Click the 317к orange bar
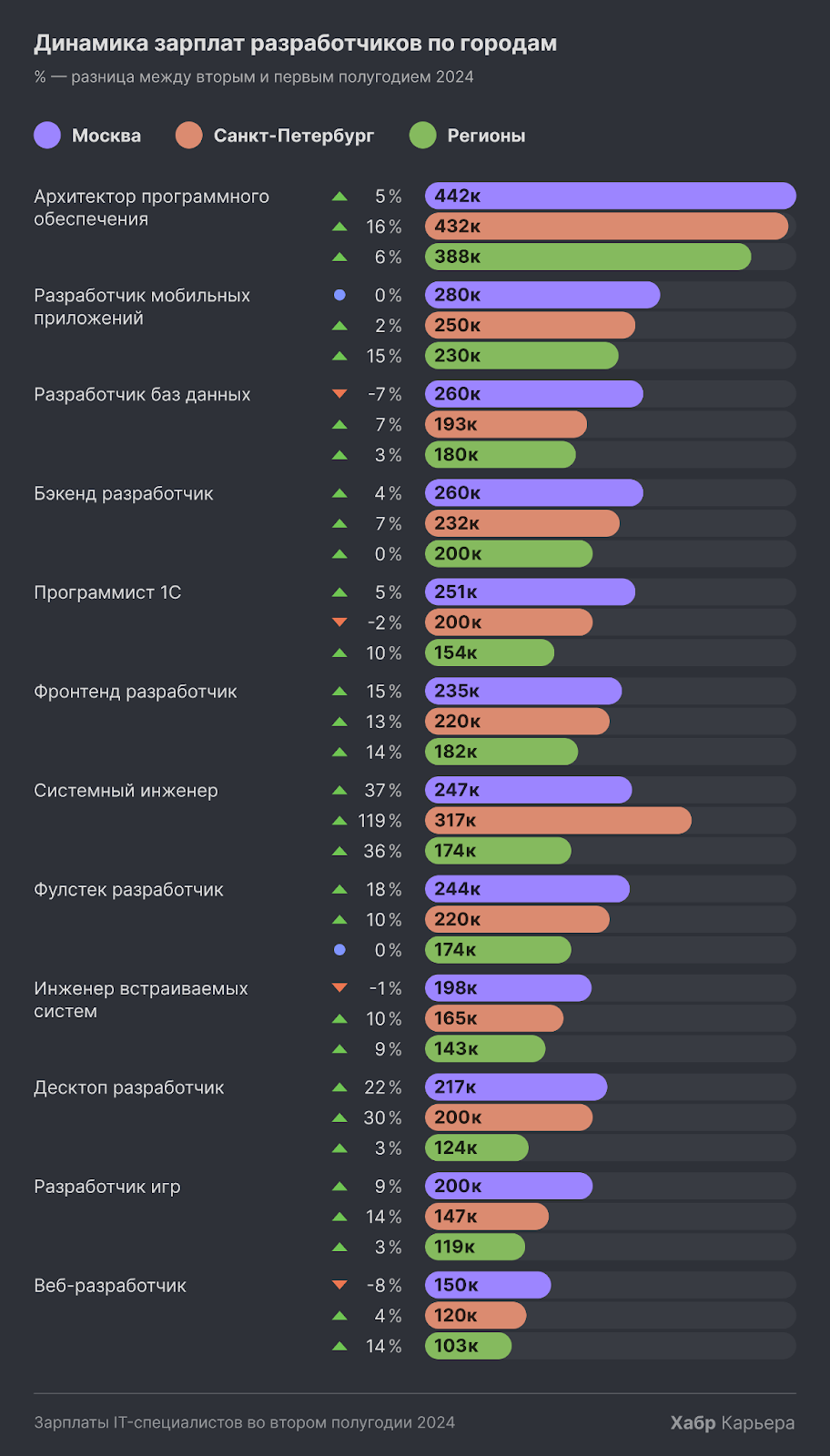 point(557,821)
